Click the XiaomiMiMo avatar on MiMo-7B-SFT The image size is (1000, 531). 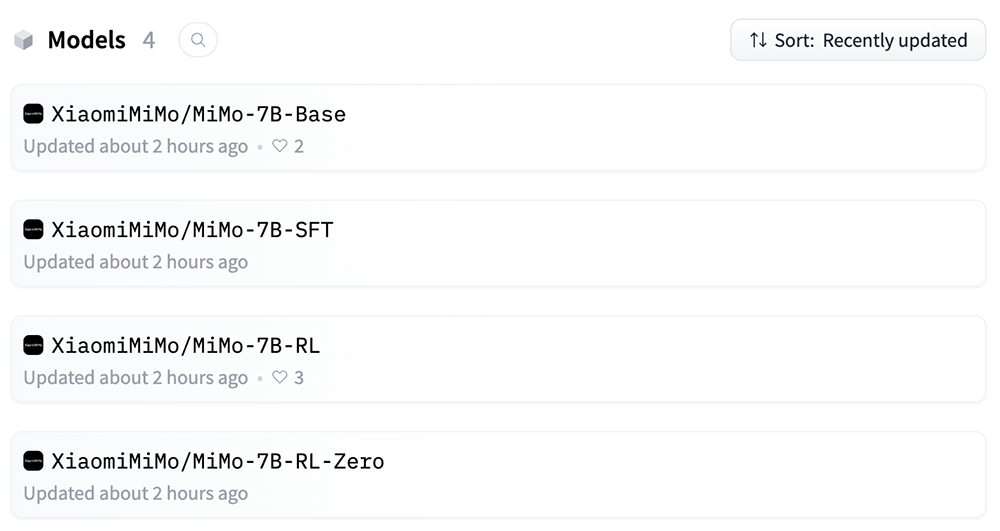(33, 230)
